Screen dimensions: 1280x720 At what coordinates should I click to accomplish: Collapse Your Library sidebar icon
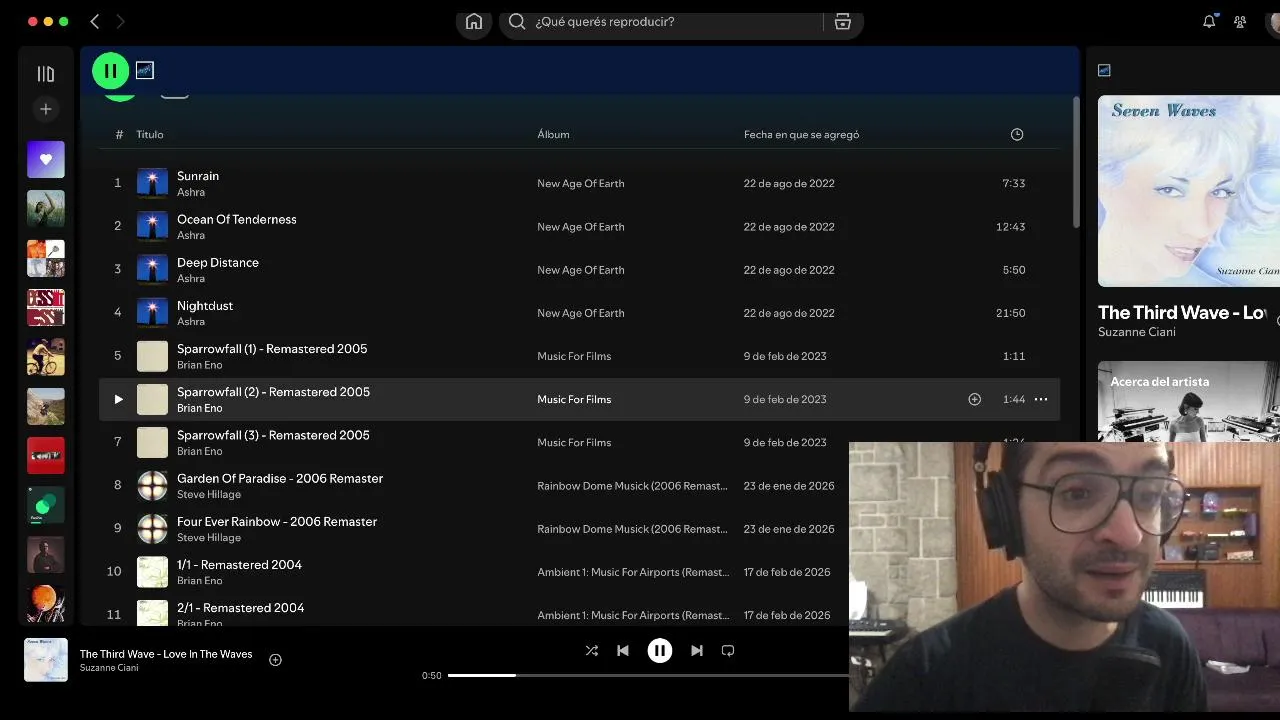pos(45,74)
